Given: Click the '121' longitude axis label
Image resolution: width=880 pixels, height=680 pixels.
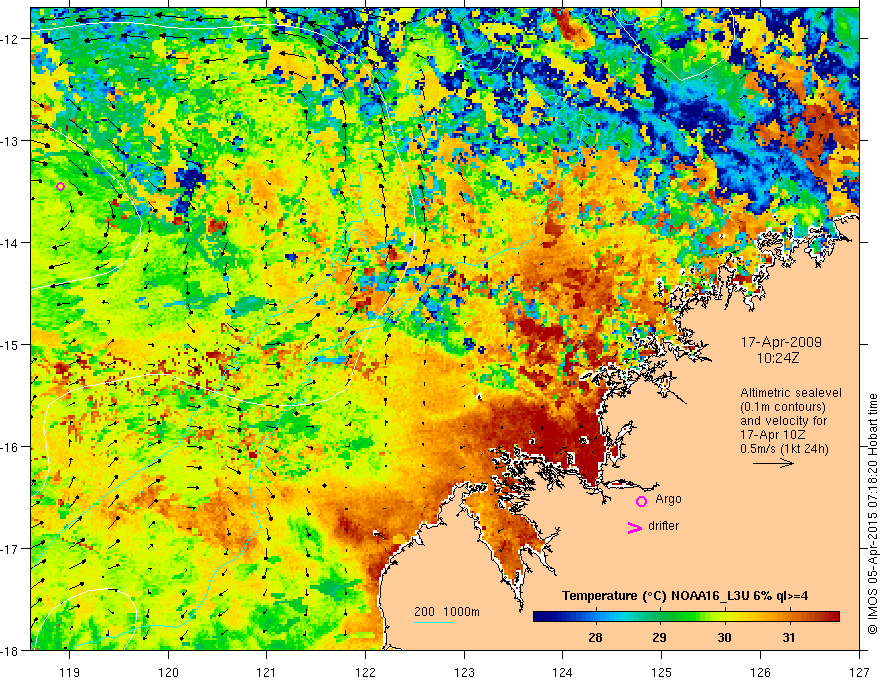Looking at the screenshot, I should tap(266, 672).
